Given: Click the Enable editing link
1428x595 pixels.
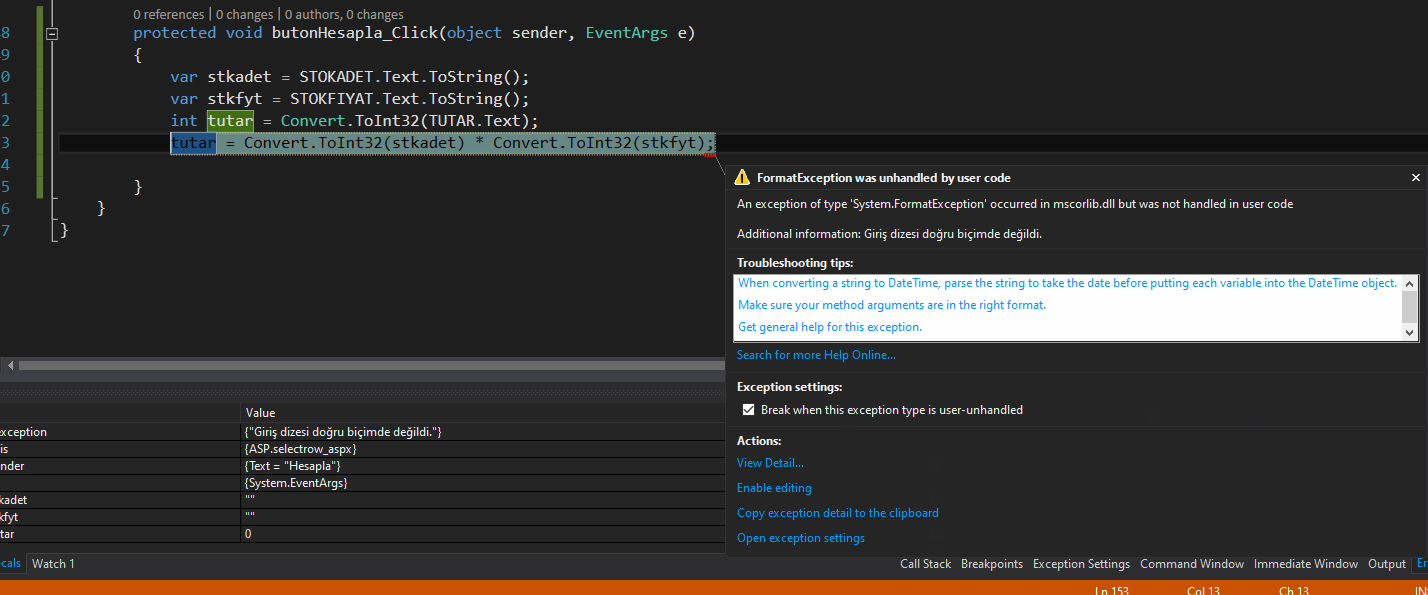Looking at the screenshot, I should tap(774, 488).
